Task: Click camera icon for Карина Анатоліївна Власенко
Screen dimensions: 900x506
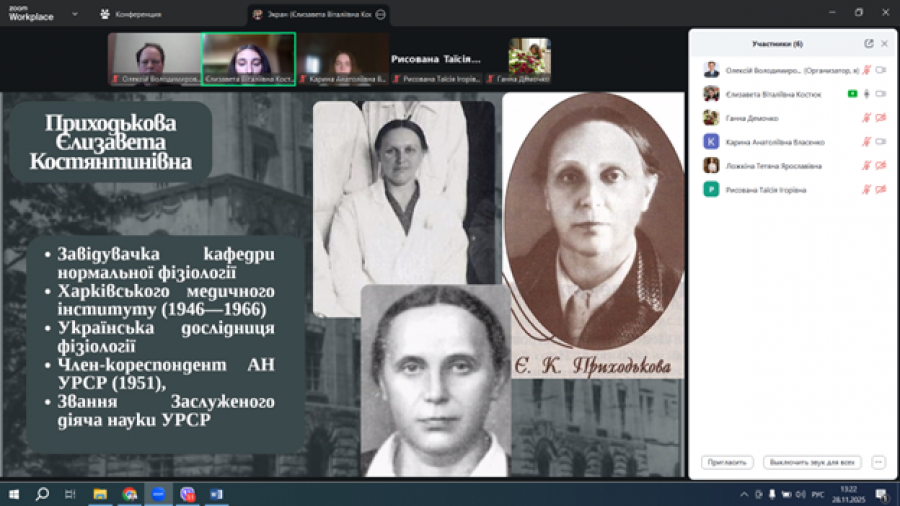Action: tap(881, 142)
